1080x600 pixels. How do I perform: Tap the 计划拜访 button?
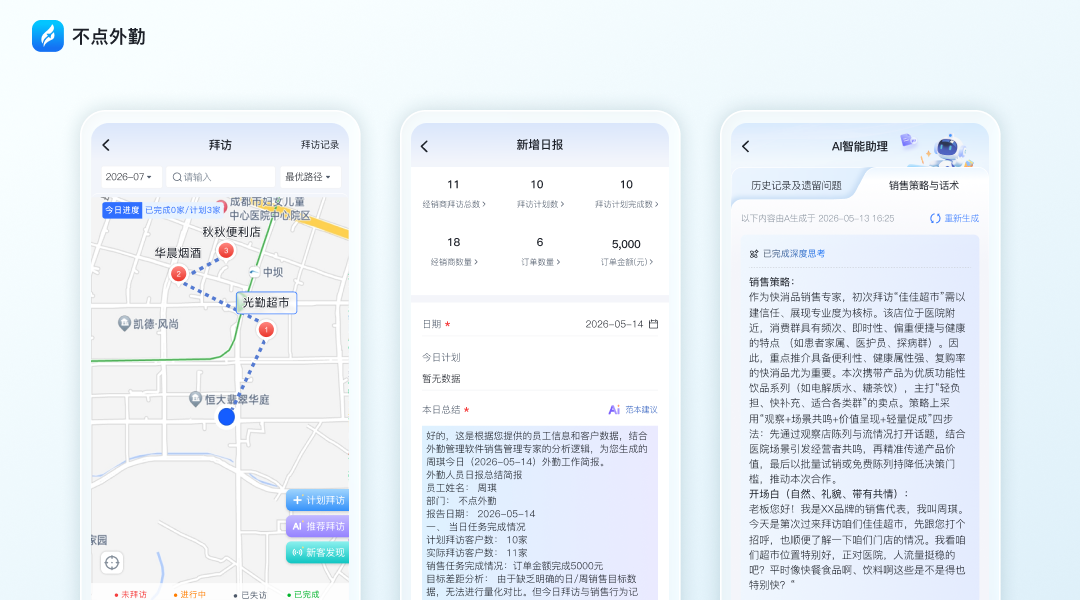(x=318, y=500)
